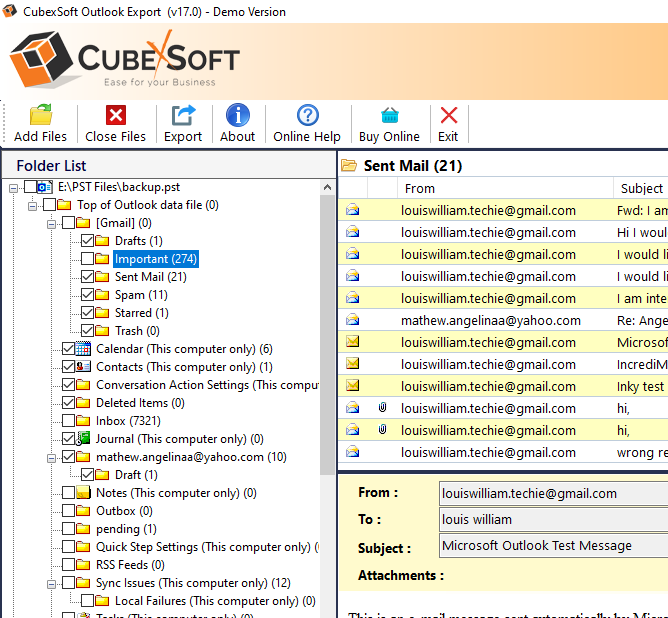
Task: Click the To field showing louis william
Action: [553, 520]
